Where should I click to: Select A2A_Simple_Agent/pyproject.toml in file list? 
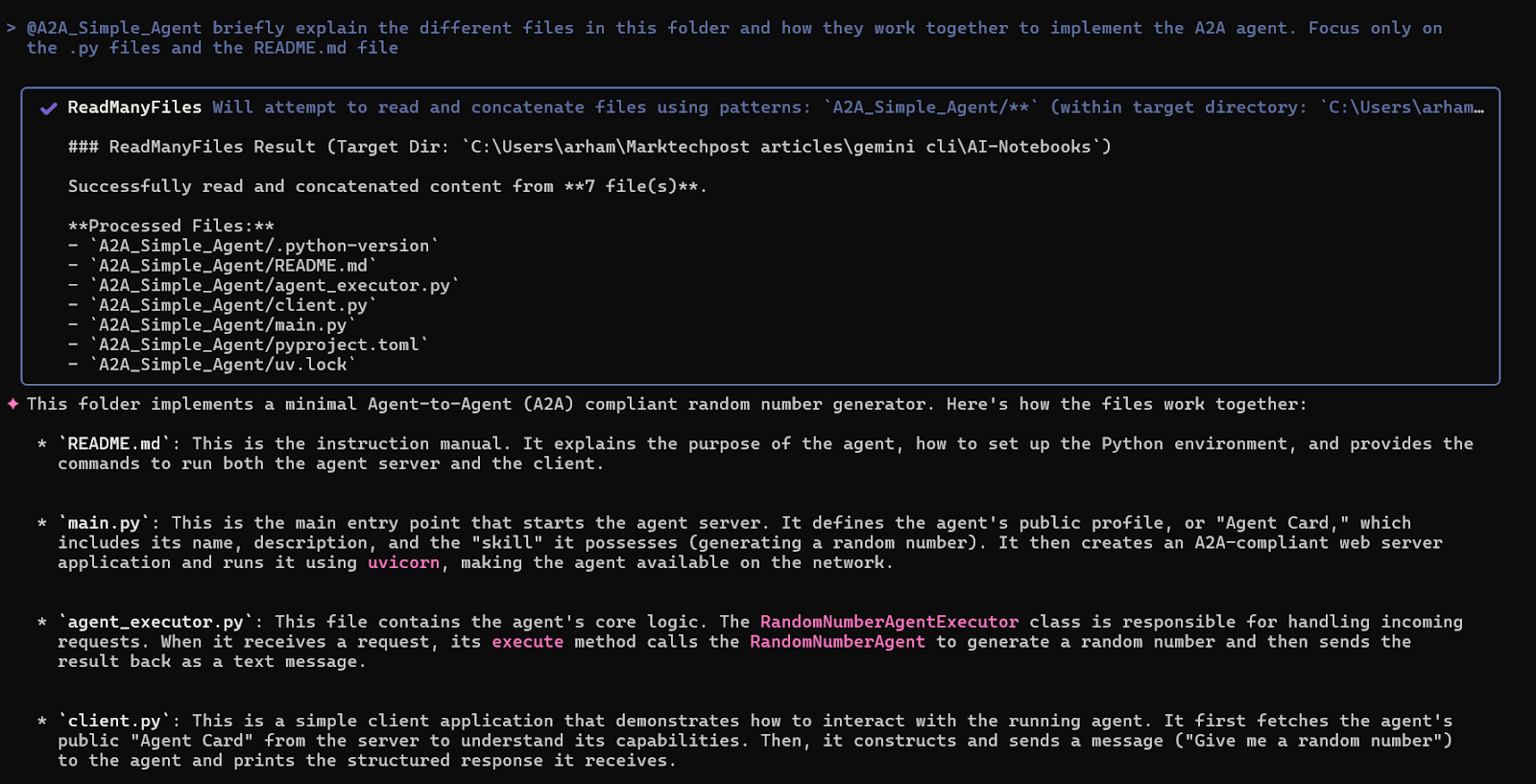[259, 344]
